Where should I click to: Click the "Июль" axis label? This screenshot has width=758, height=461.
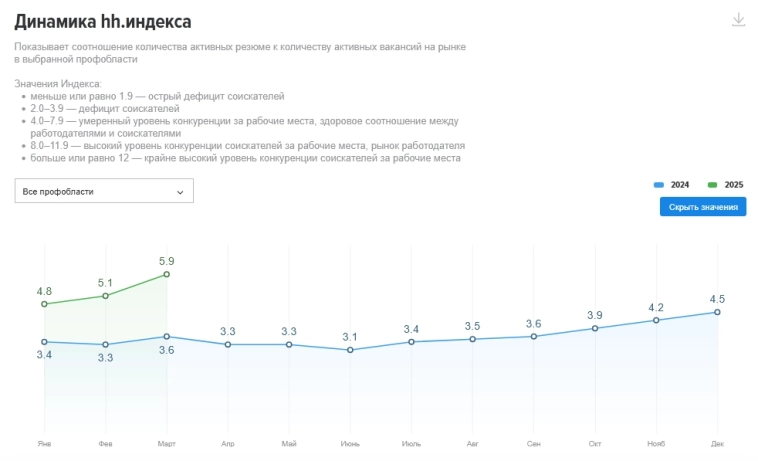pos(411,442)
